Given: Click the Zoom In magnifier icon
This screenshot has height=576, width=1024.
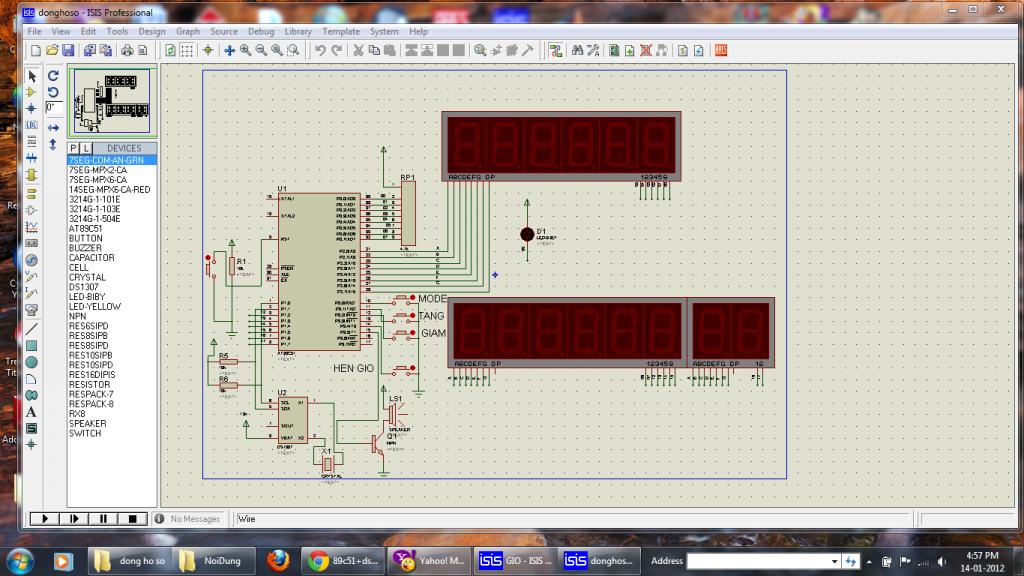Looking at the screenshot, I should tap(245, 50).
